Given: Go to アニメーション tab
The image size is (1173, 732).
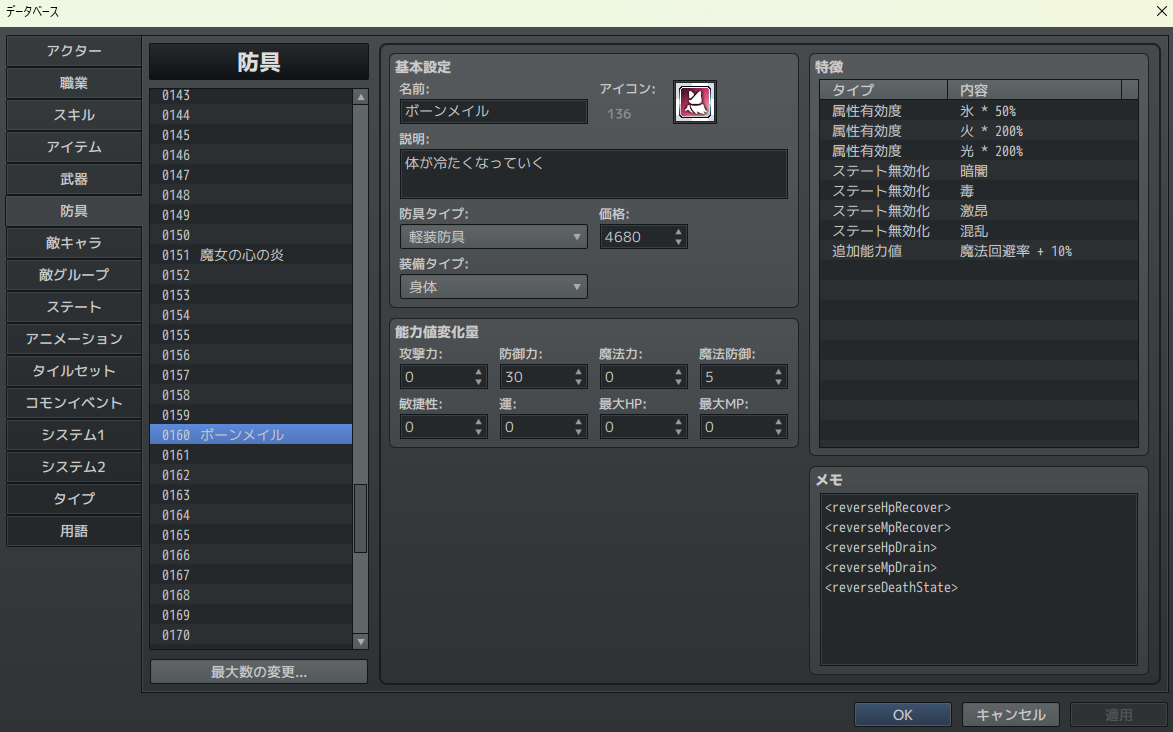Looking at the screenshot, I should pos(73,339).
